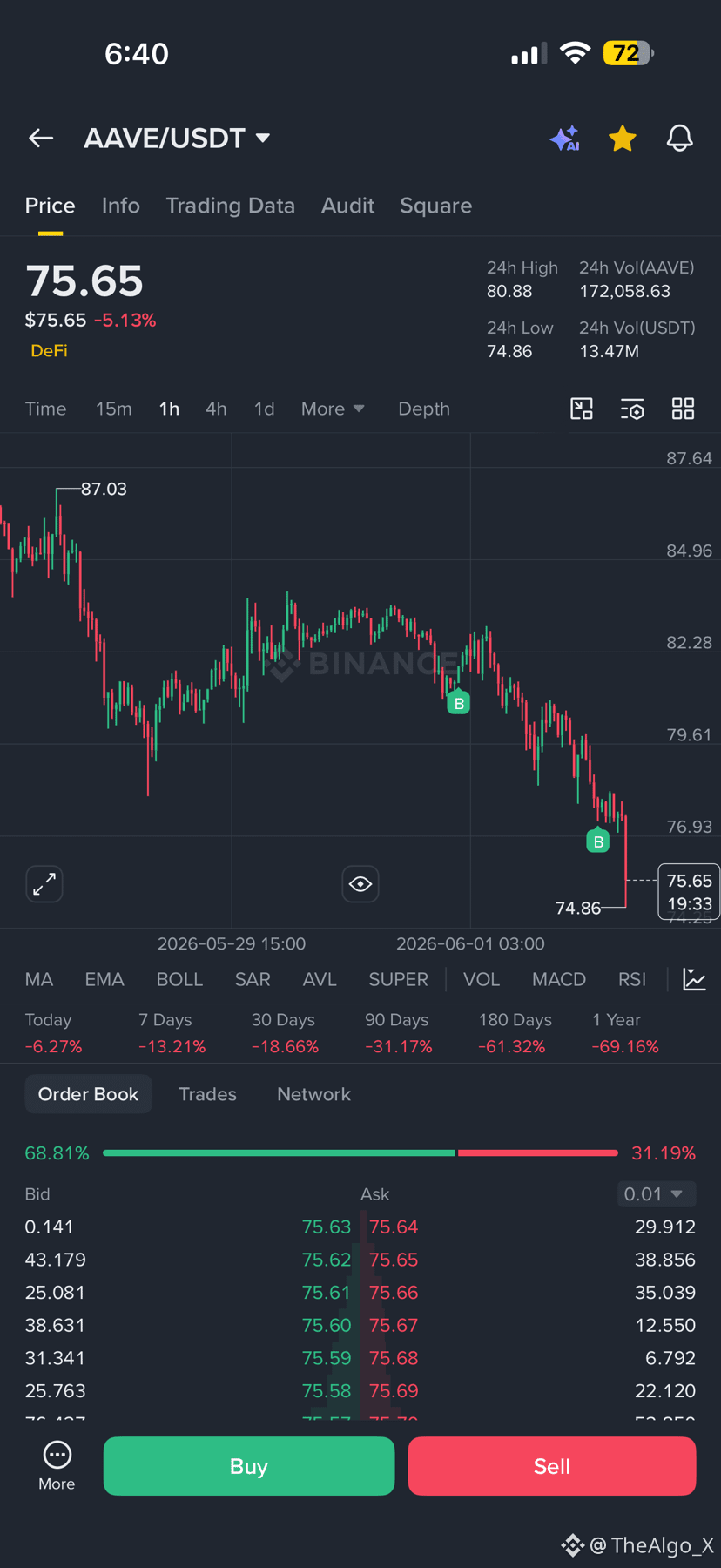Enable the AVL indicator

pos(320,979)
